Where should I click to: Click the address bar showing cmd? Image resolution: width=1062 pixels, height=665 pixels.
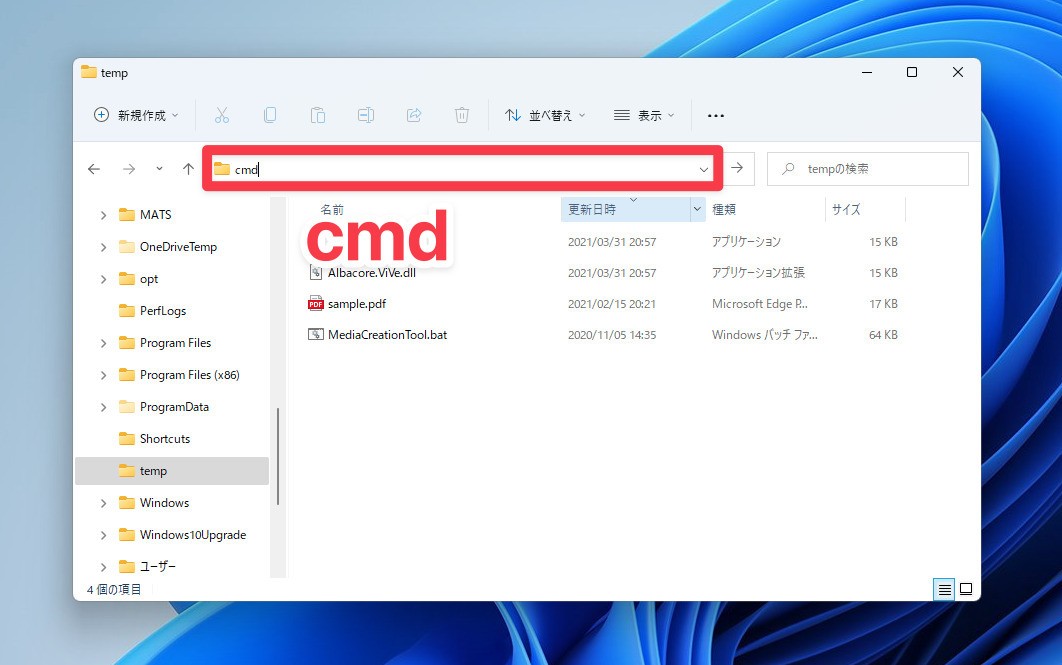(463, 169)
